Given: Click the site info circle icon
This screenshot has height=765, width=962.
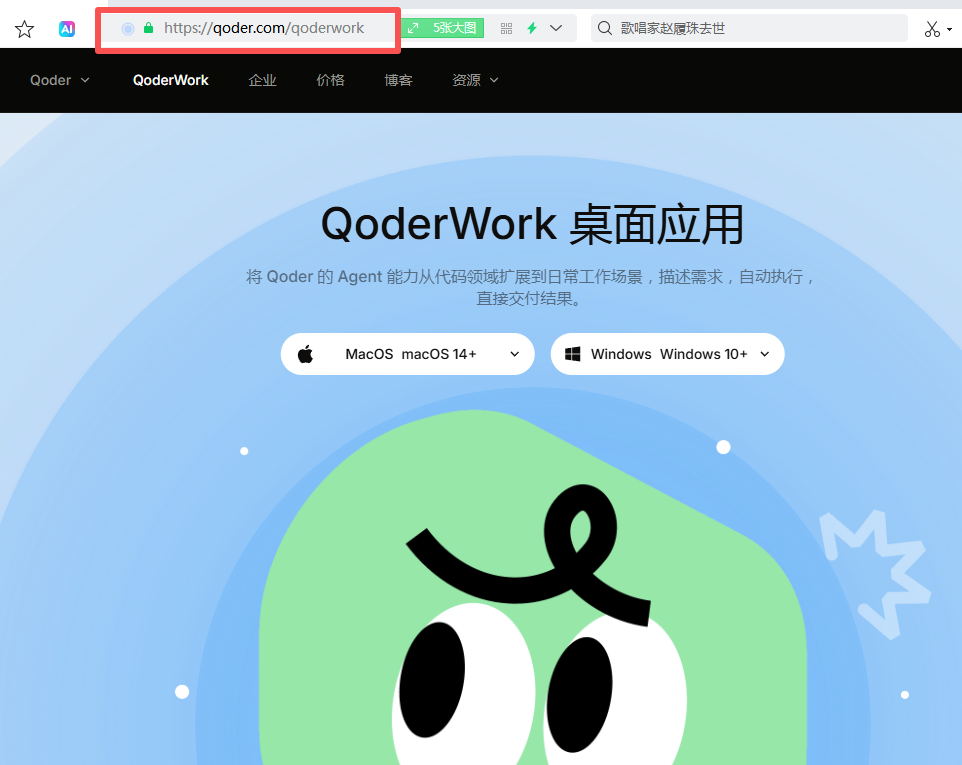Looking at the screenshot, I should coord(128,28).
